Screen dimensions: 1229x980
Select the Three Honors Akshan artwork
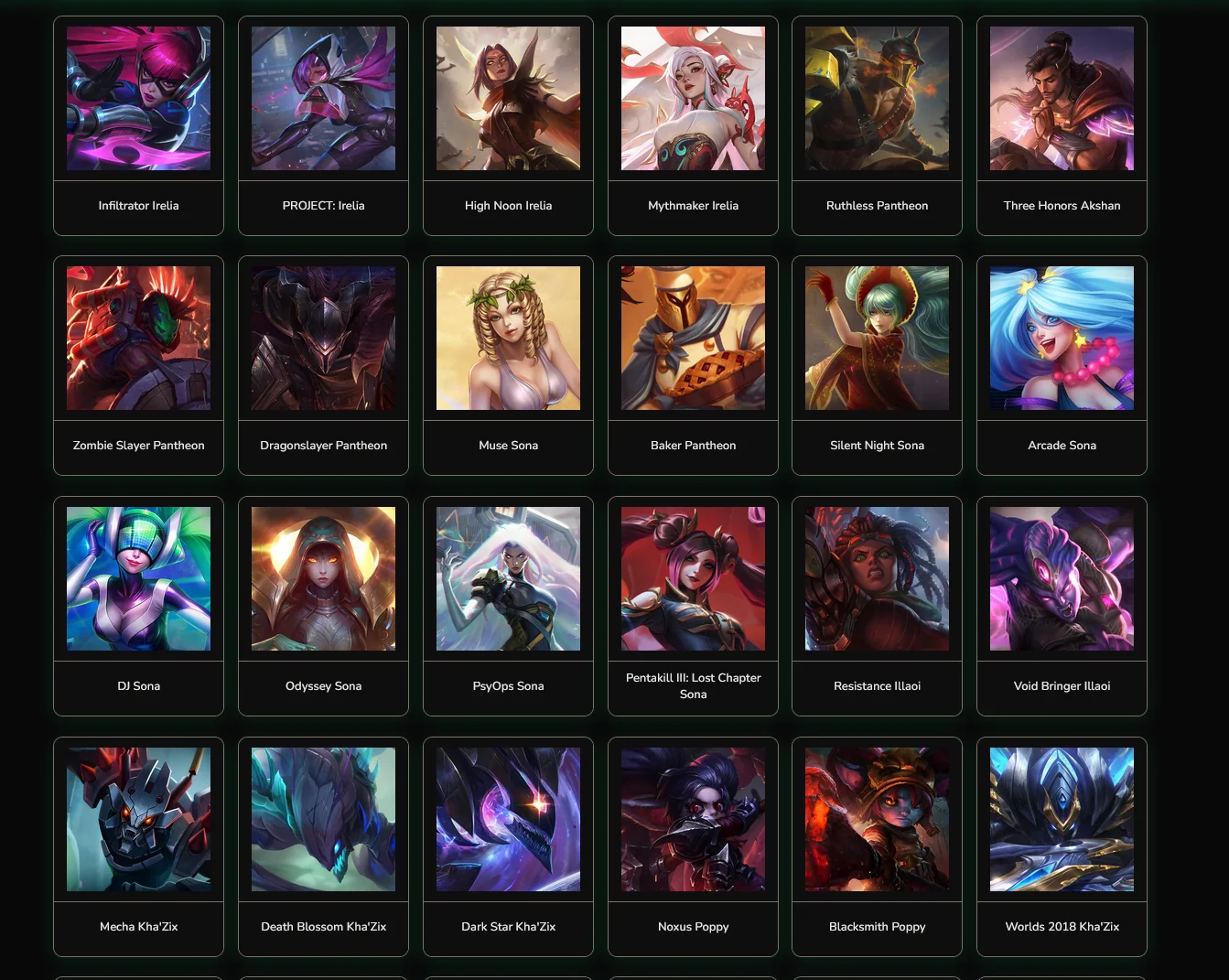point(1062,98)
